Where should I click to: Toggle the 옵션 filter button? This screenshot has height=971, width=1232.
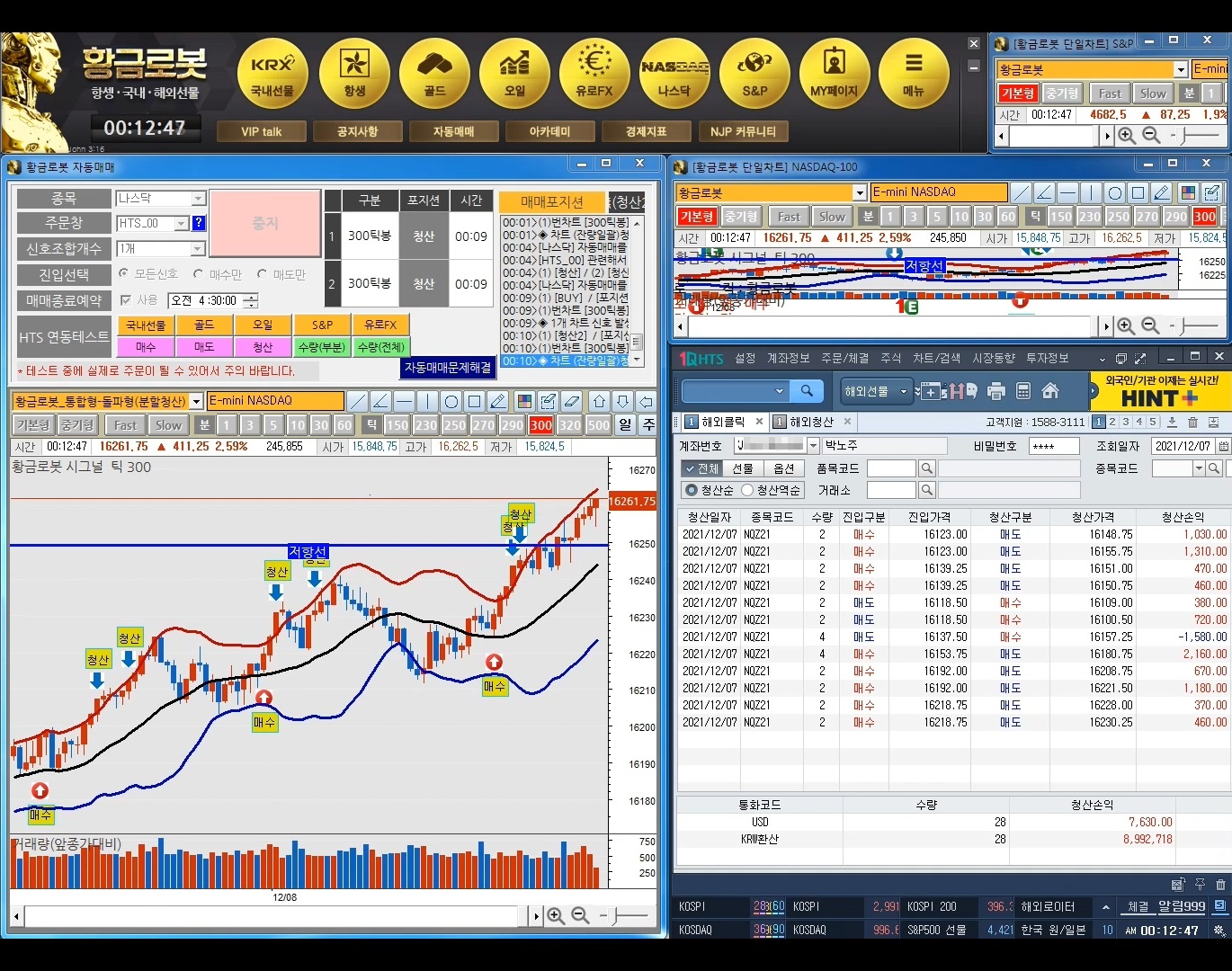point(784,468)
